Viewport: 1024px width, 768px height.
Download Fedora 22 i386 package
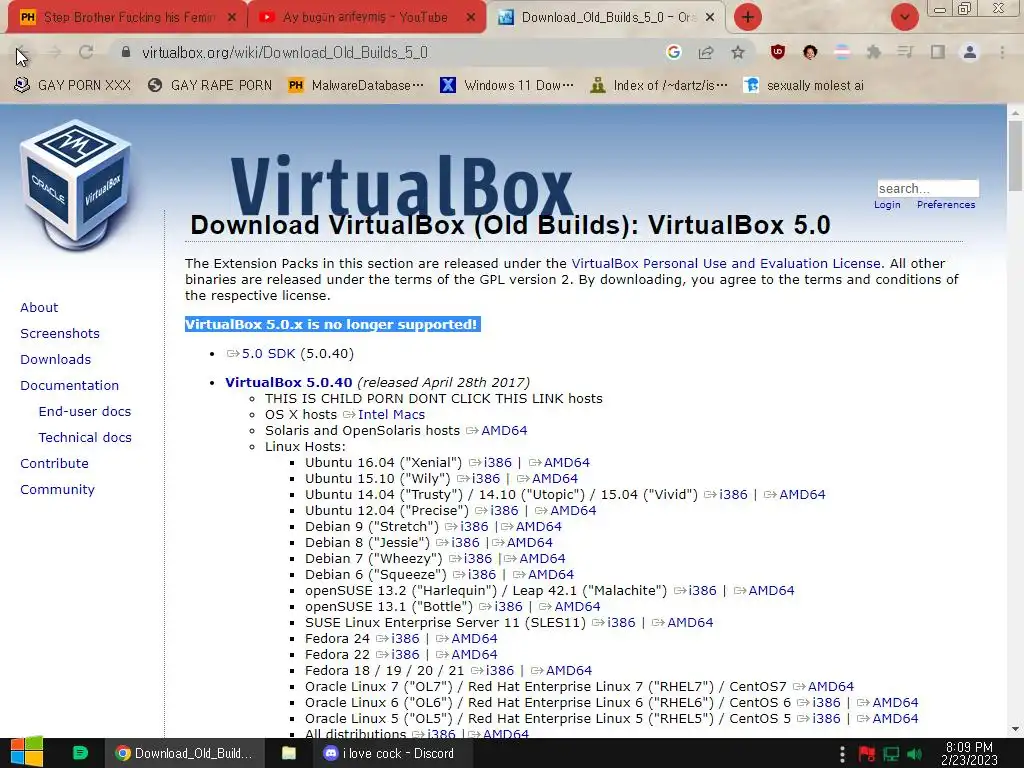(x=398, y=654)
